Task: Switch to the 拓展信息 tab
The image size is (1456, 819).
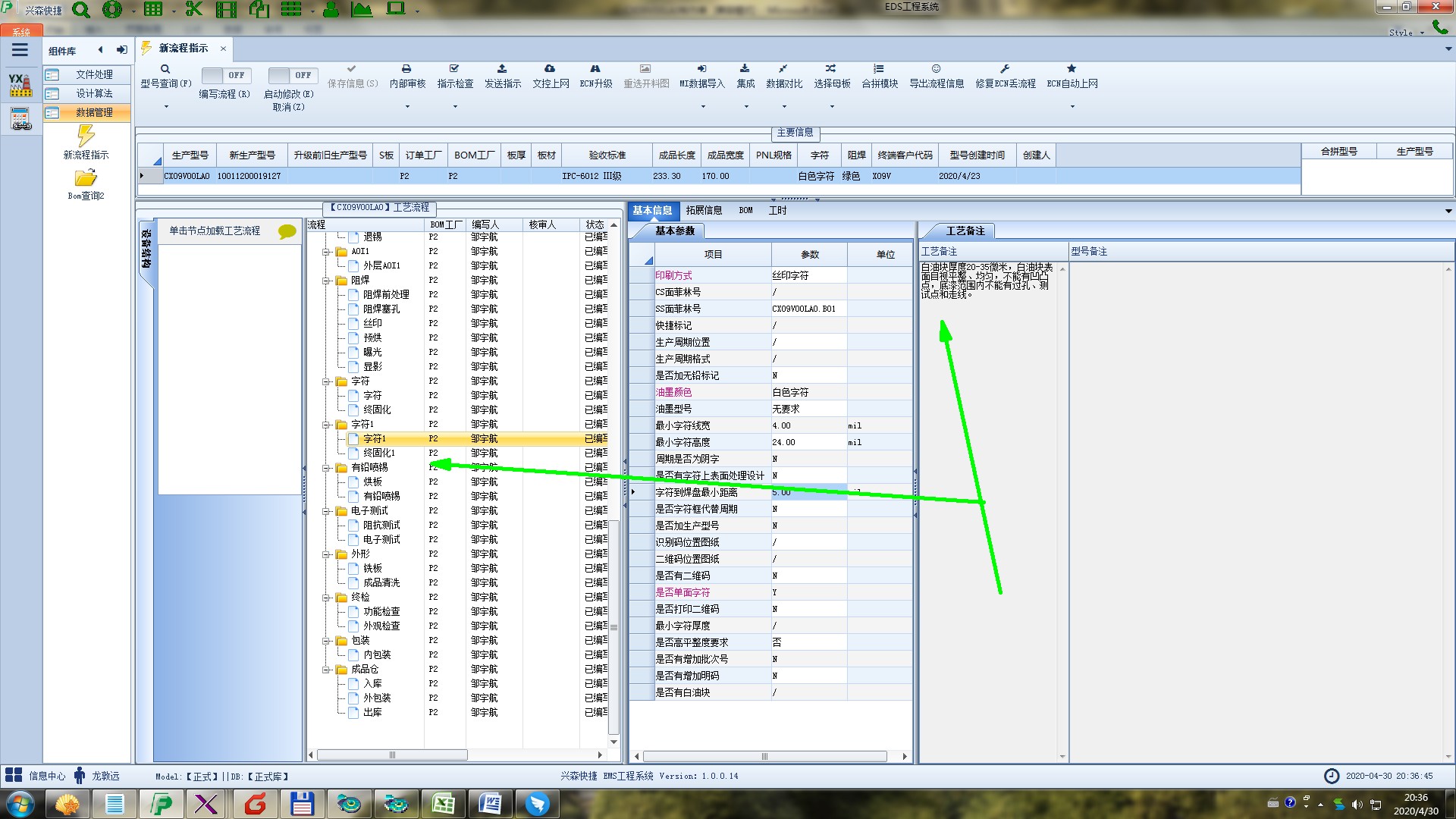Action: 703,210
